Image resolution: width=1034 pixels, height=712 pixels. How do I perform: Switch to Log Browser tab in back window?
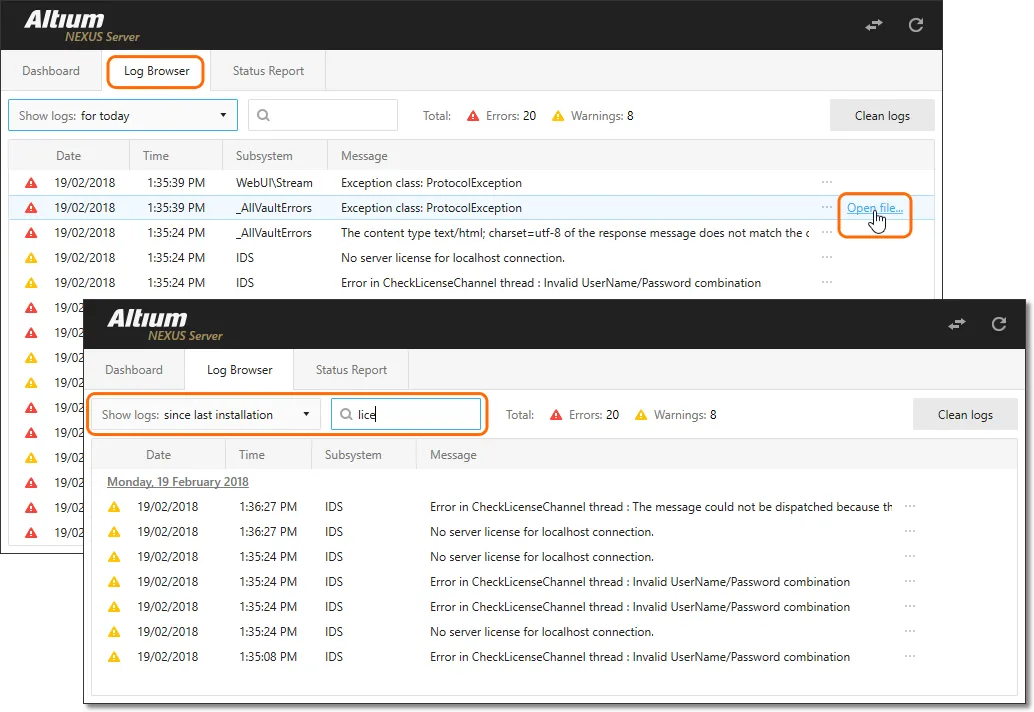click(x=156, y=71)
